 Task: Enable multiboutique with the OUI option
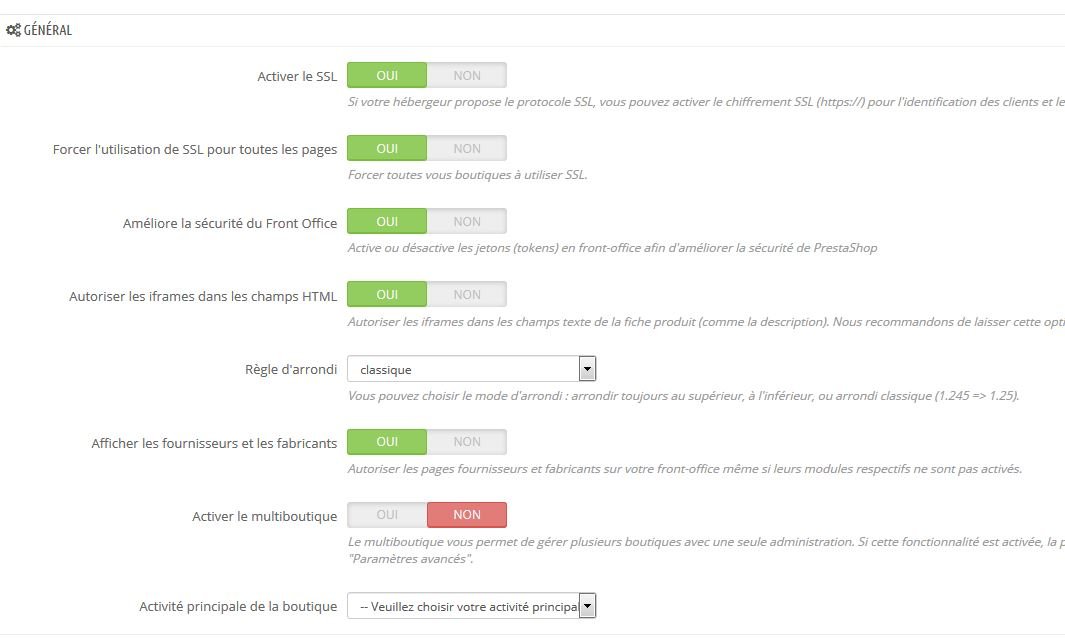click(387, 515)
